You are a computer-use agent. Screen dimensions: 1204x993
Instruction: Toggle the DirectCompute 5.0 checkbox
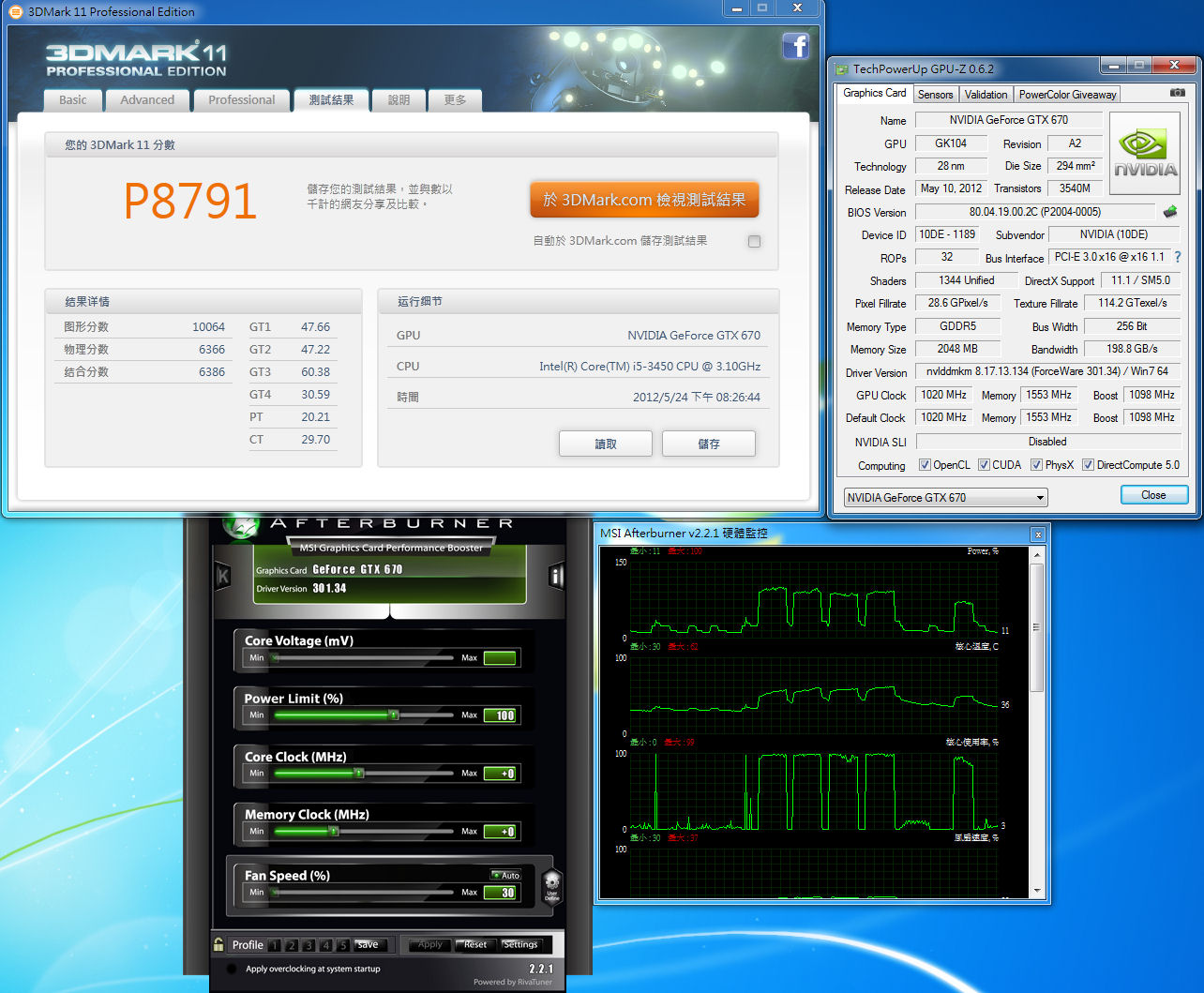(1088, 465)
